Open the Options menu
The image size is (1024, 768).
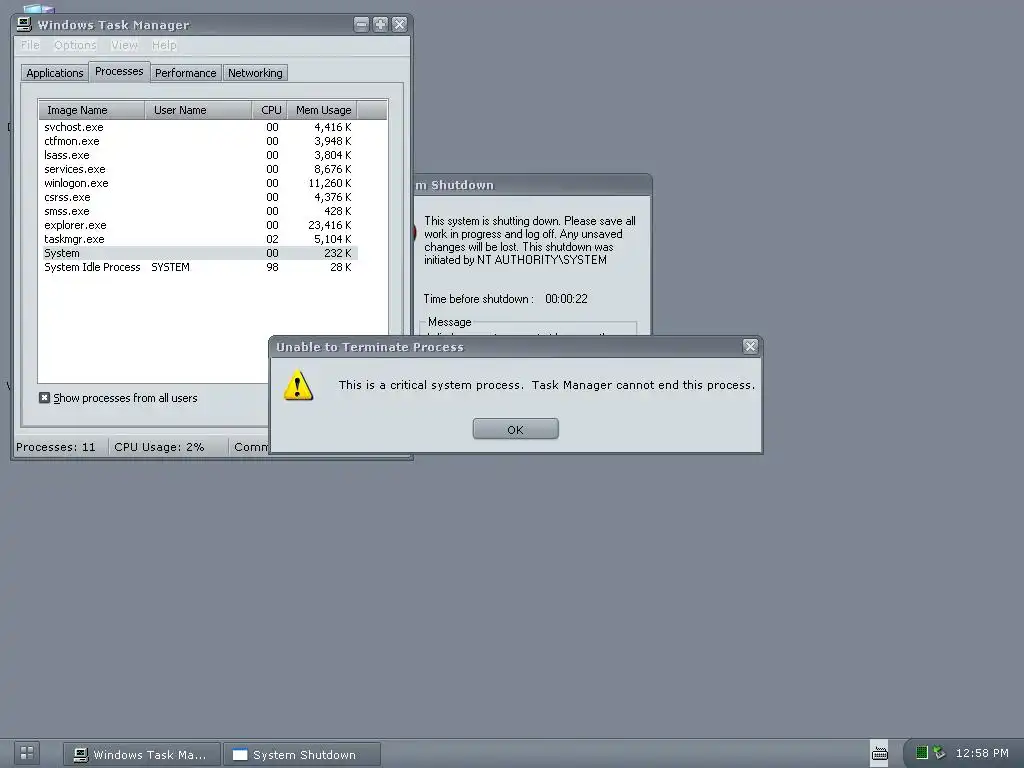(75, 45)
